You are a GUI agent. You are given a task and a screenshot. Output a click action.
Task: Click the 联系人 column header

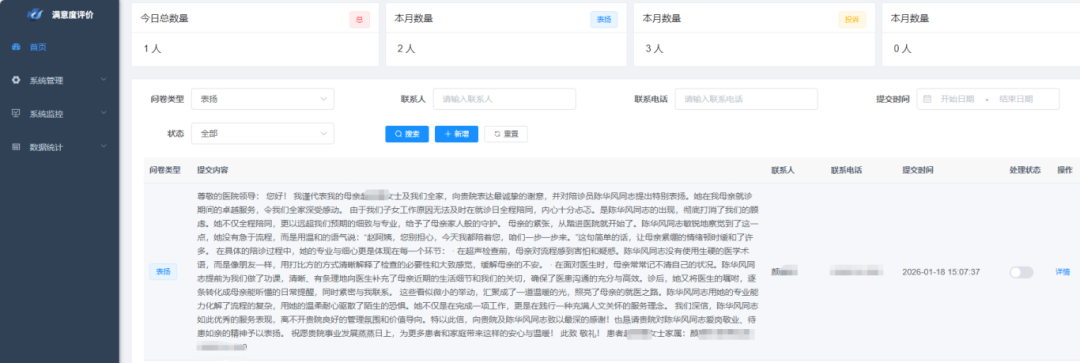[783, 170]
